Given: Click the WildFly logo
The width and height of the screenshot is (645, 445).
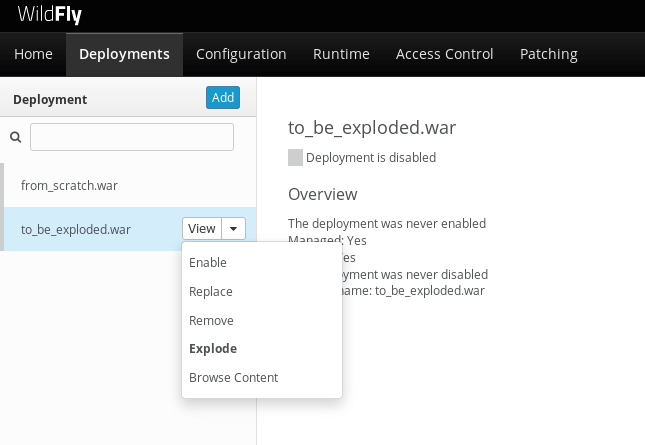Looking at the screenshot, I should pyautogui.click(x=50, y=14).
